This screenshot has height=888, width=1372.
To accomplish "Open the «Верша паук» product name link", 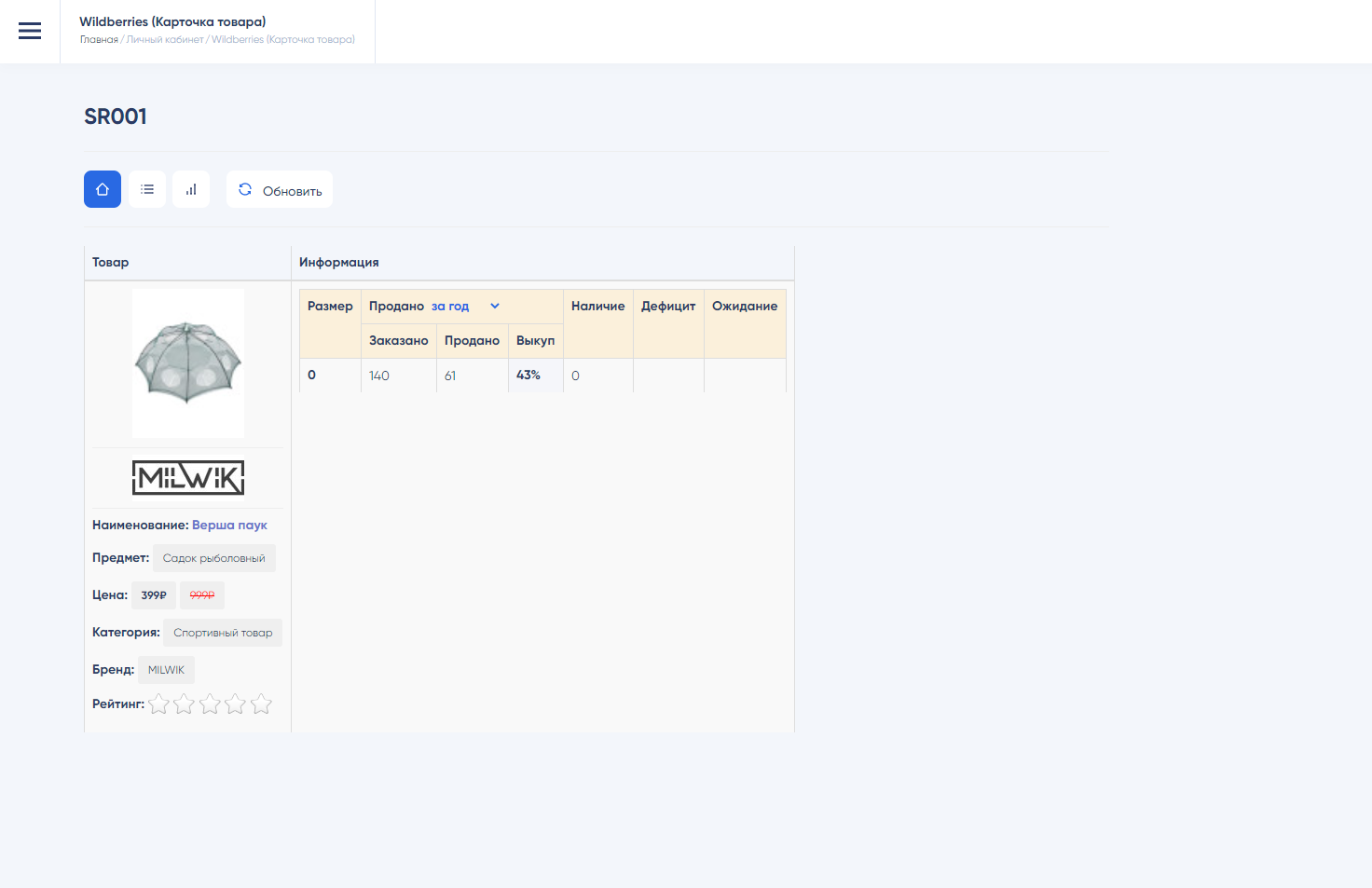I will [229, 525].
